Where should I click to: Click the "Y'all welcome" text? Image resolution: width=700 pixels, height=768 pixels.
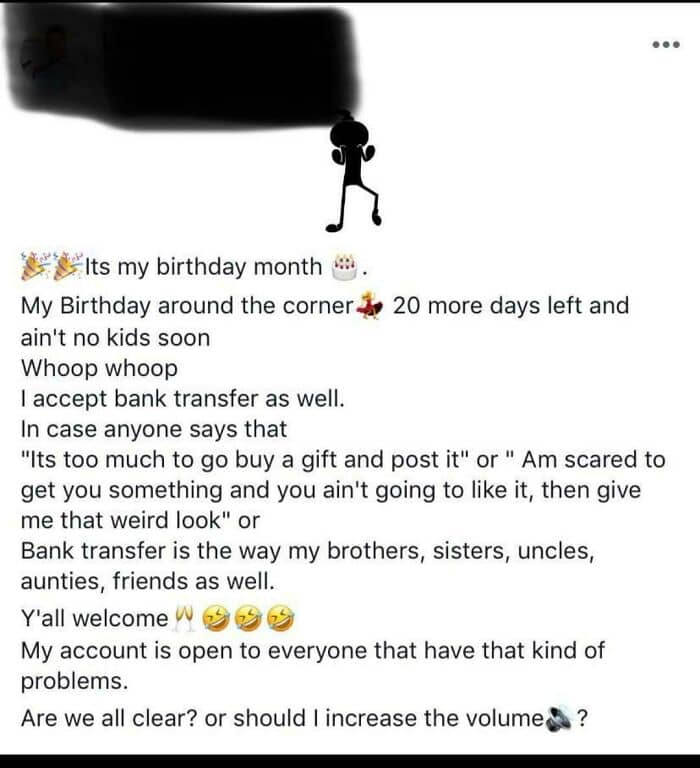tap(95, 619)
